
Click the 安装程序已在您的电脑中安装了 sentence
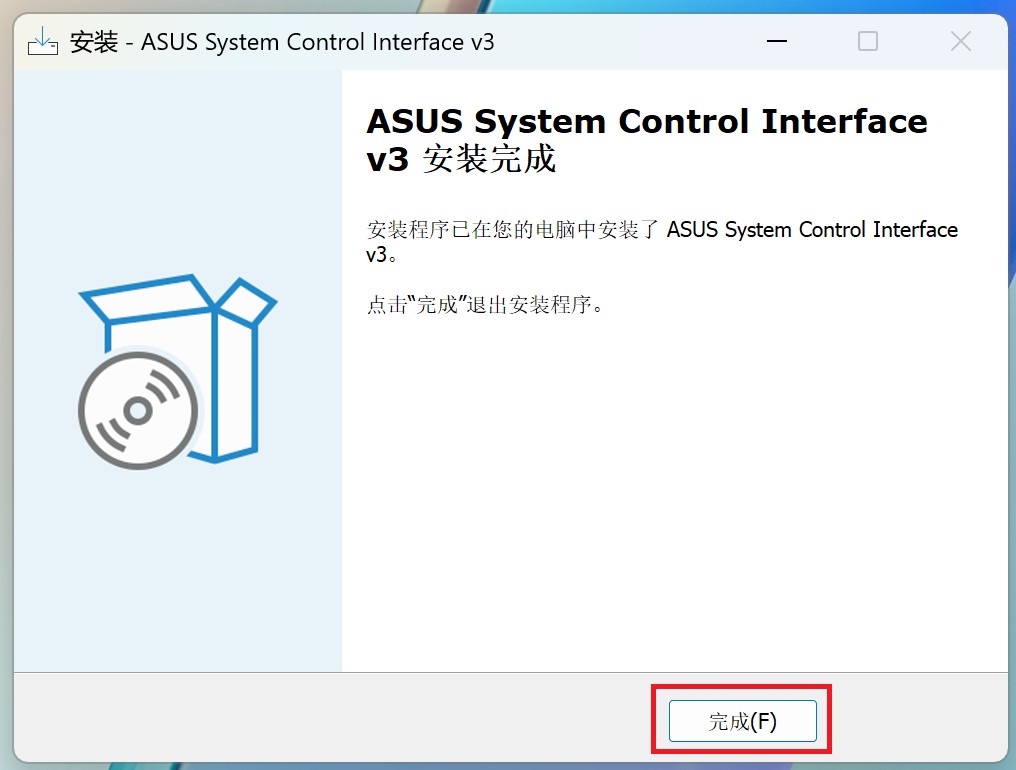click(513, 229)
